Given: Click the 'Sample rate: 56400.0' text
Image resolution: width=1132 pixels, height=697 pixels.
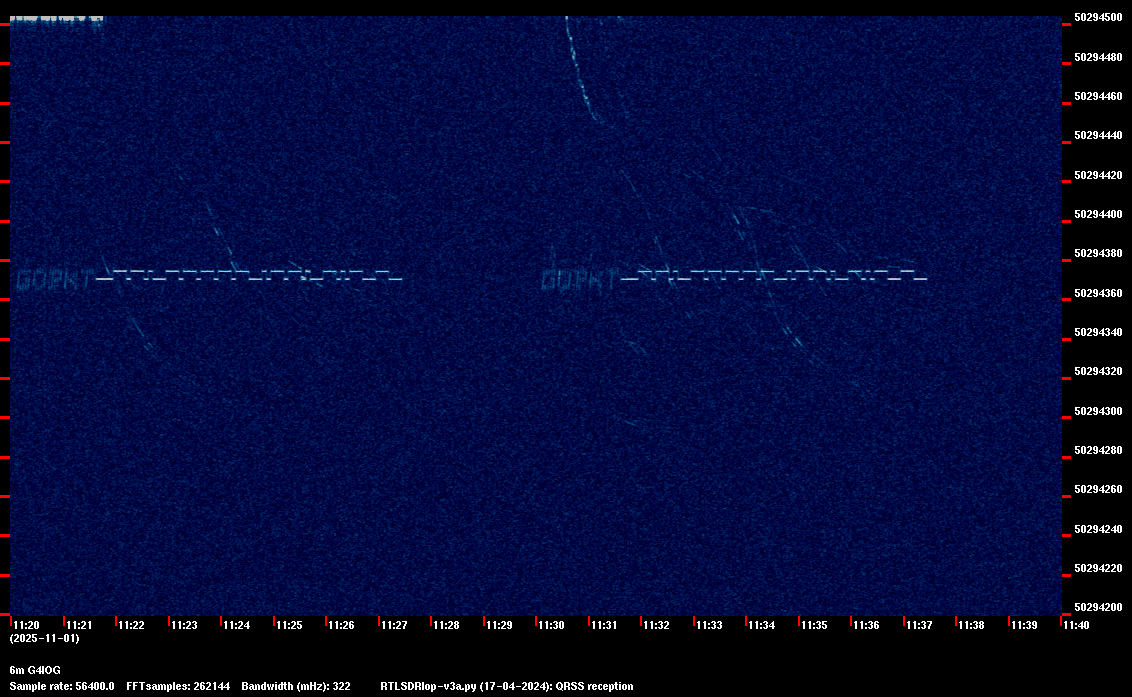Looking at the screenshot, I should pyautogui.click(x=61, y=686).
